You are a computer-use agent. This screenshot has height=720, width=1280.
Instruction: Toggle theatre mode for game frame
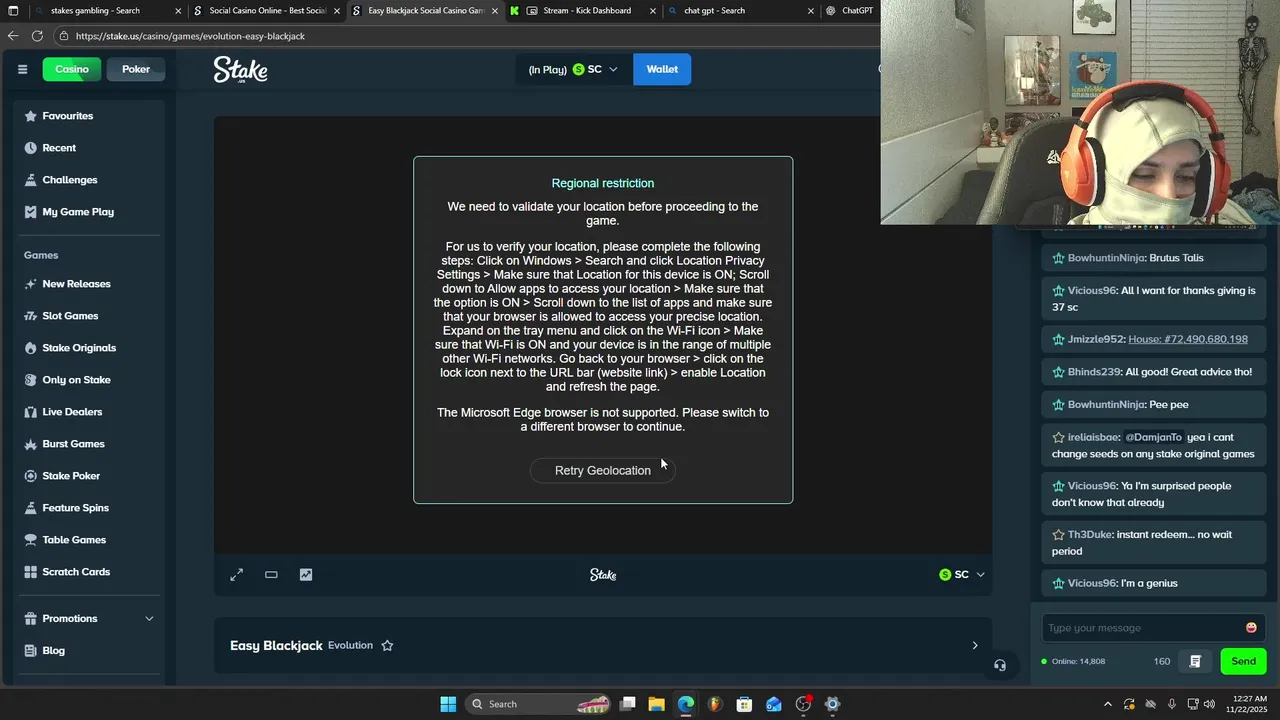[x=271, y=575]
